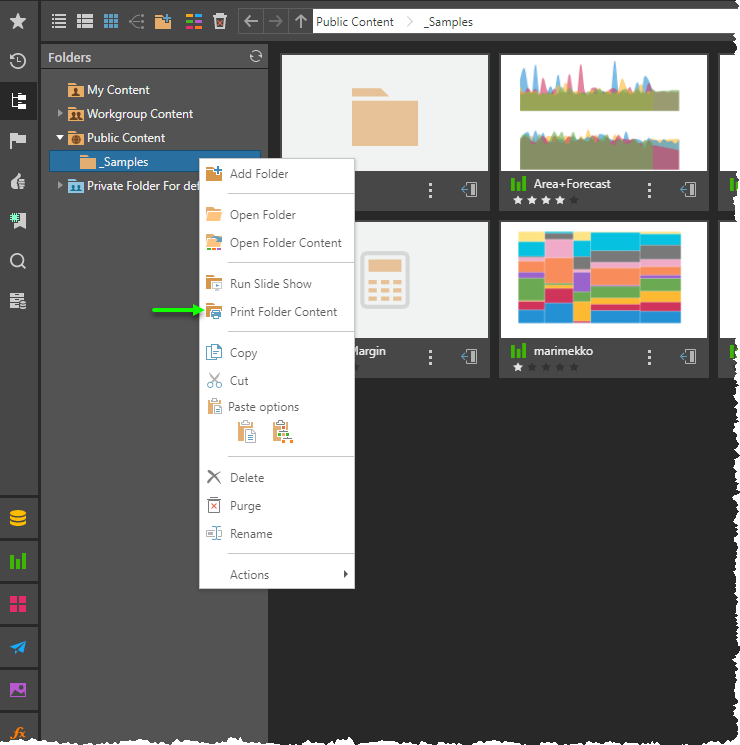Select My Content folder in tree
Screen dimensions: 740x745
(x=117, y=90)
